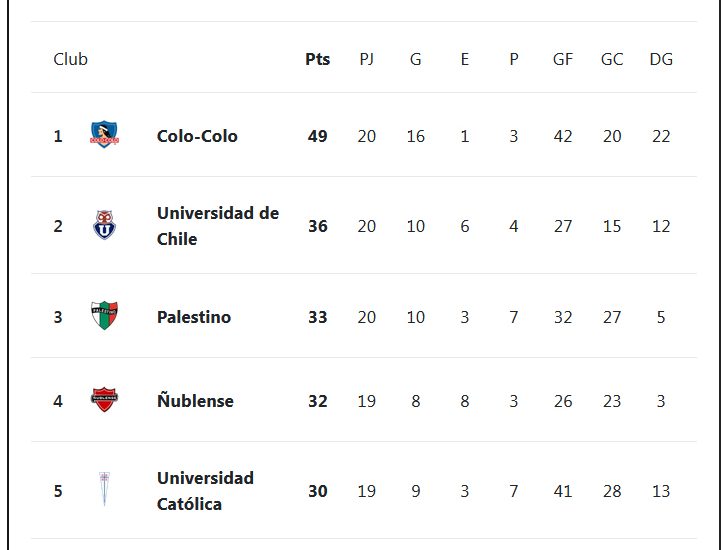The image size is (724, 550).
Task: Click the Palestino tricolor shield crest
Action: tap(104, 315)
